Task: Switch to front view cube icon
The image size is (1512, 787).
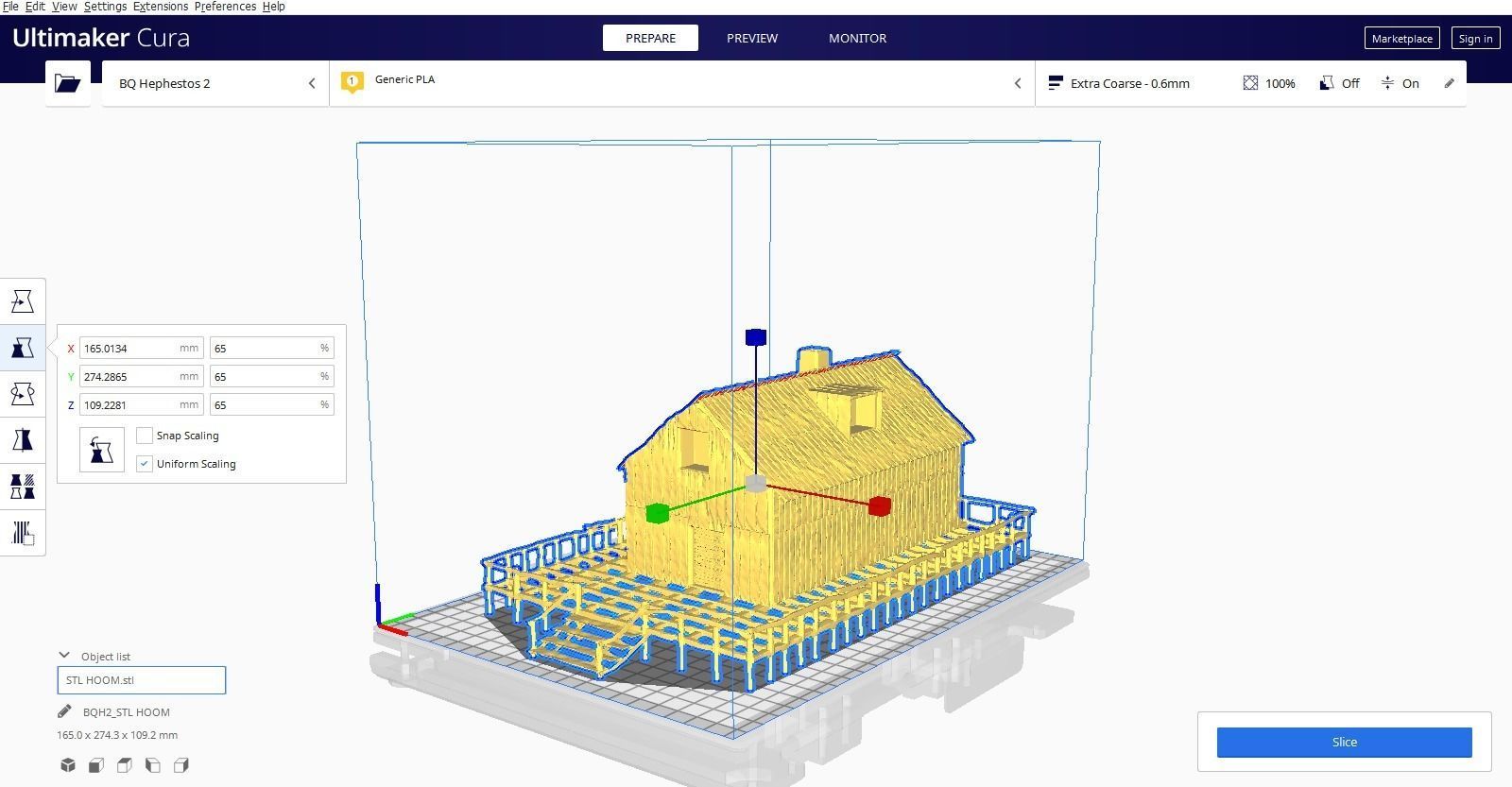Action: 96,765
